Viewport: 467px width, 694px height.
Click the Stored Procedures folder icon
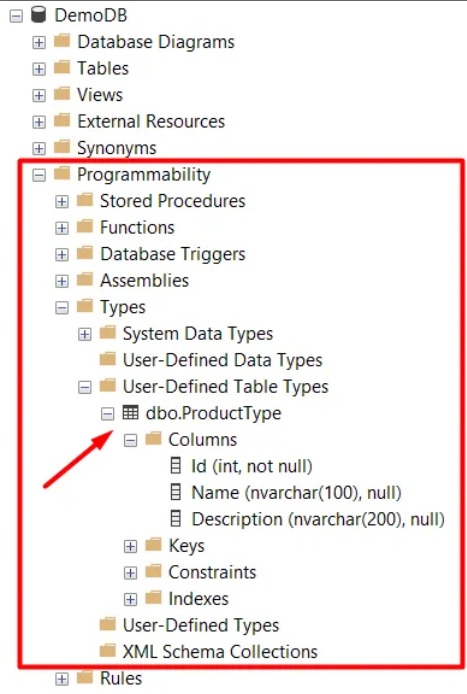coord(85,200)
